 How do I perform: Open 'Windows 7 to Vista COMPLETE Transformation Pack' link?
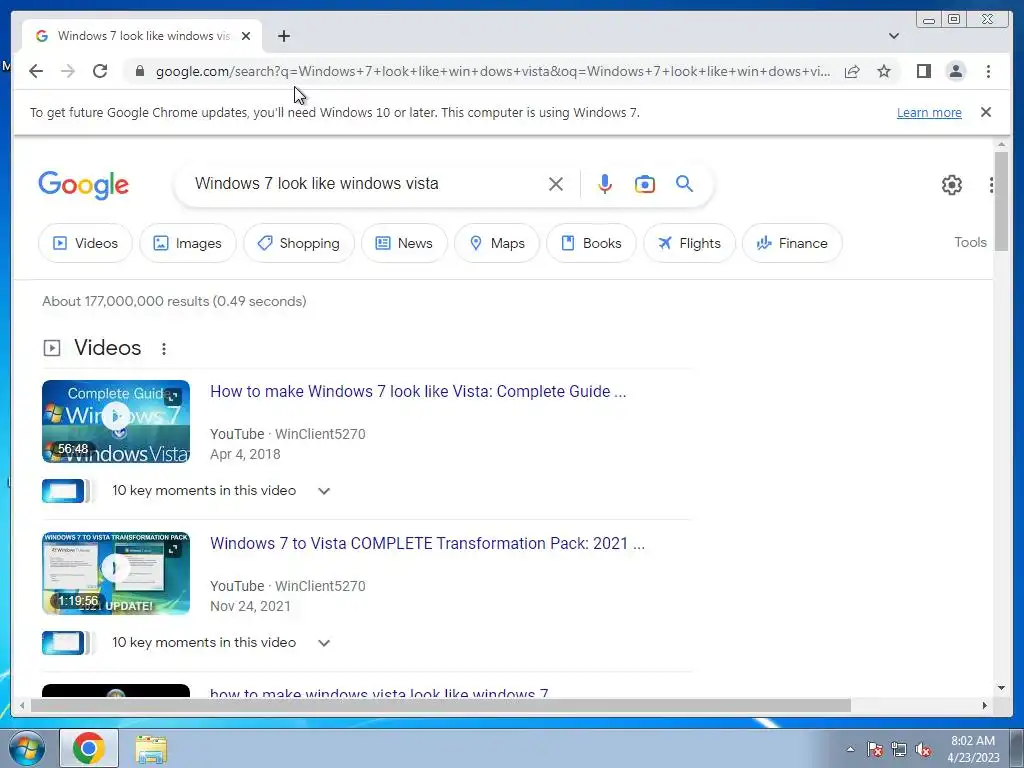pyautogui.click(x=427, y=543)
